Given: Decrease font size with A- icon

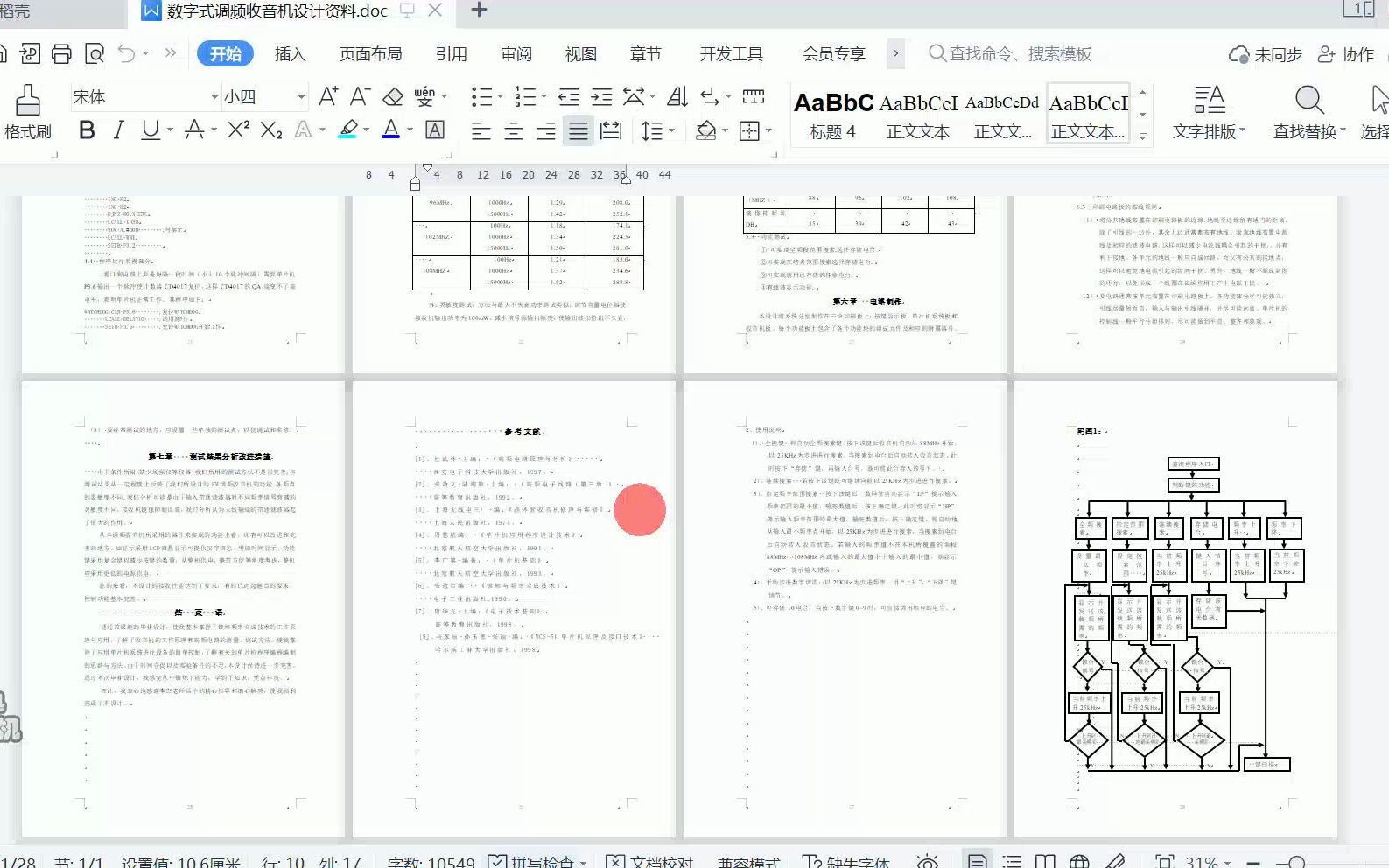Looking at the screenshot, I should [x=360, y=96].
